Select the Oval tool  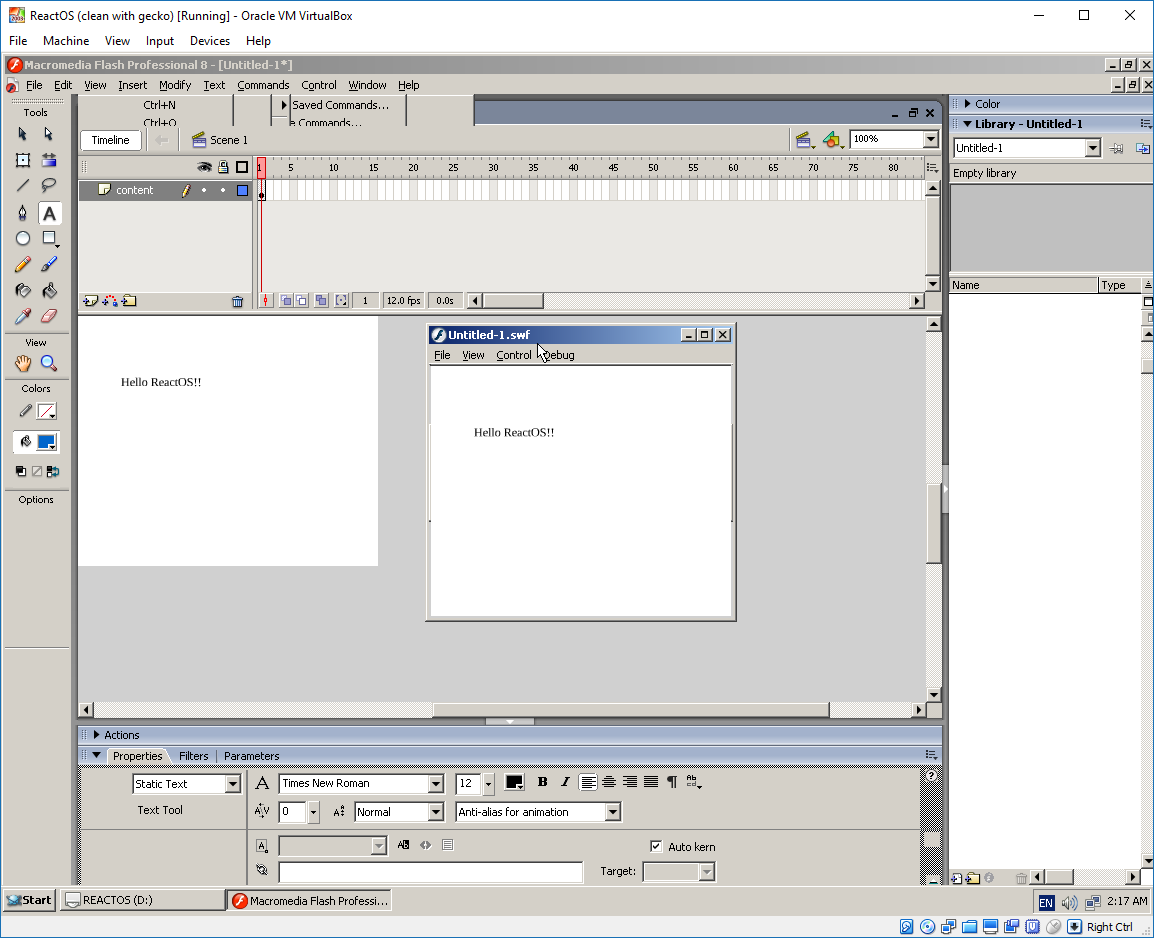[x=23, y=238]
